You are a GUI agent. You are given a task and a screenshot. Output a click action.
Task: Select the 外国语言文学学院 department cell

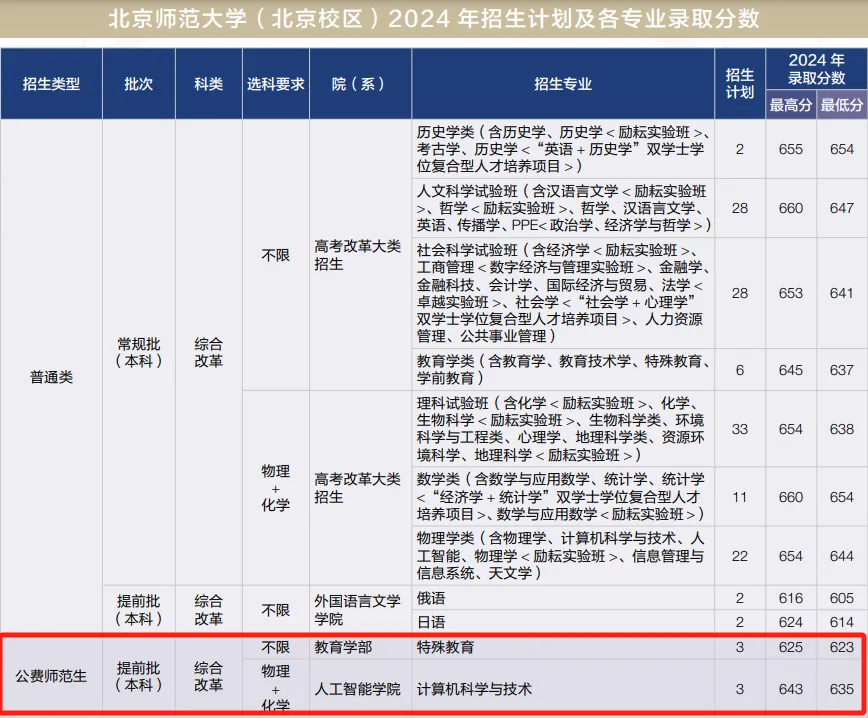coord(360,609)
